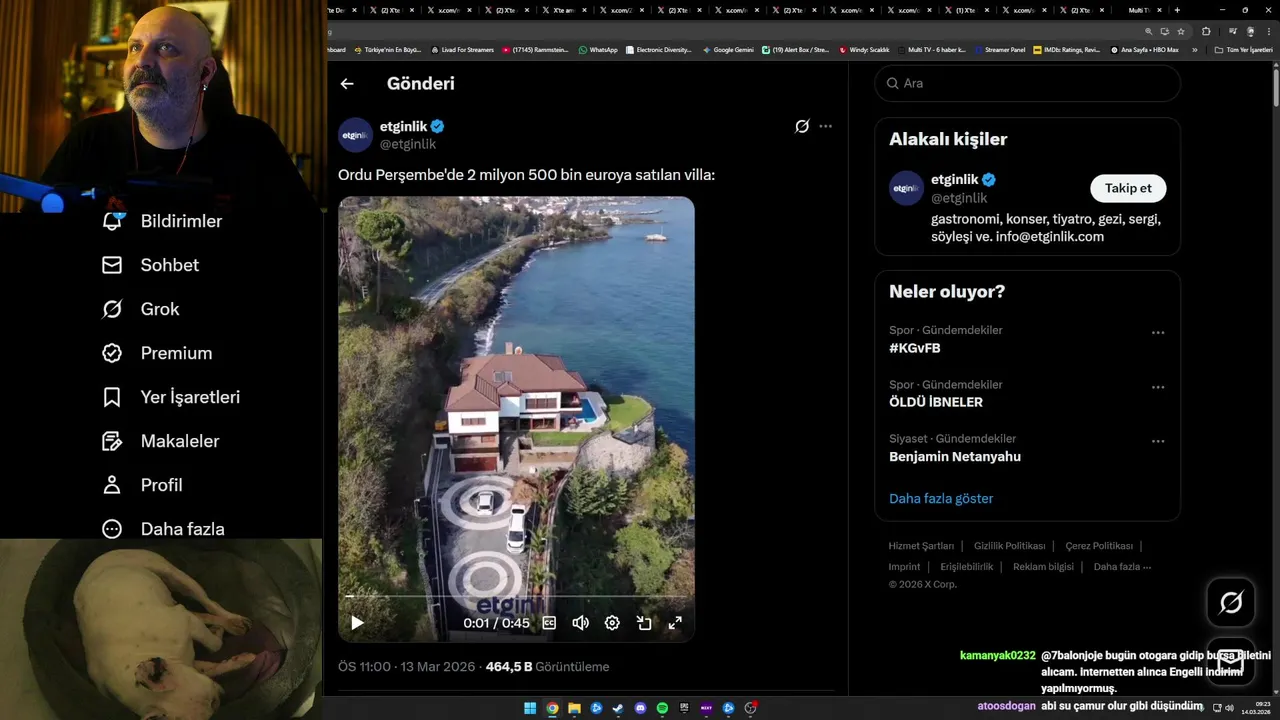Toggle picture-in-picture for the video
This screenshot has width=1280, height=720.
click(644, 623)
